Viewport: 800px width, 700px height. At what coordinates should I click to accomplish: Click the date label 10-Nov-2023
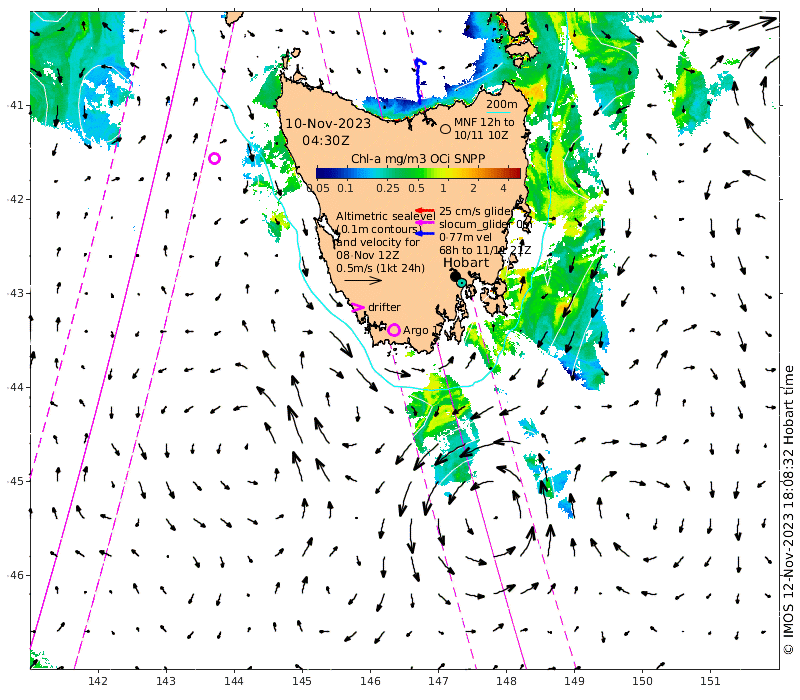pos(328,123)
